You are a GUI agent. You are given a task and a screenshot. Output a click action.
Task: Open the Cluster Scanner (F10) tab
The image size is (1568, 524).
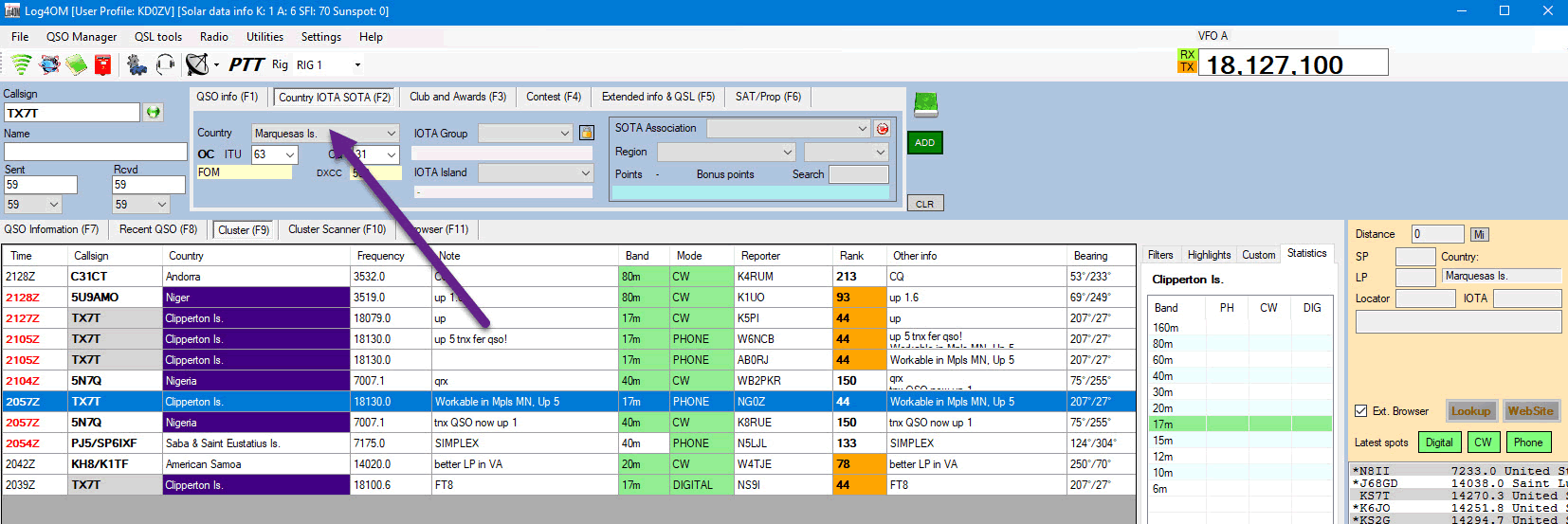coord(337,229)
